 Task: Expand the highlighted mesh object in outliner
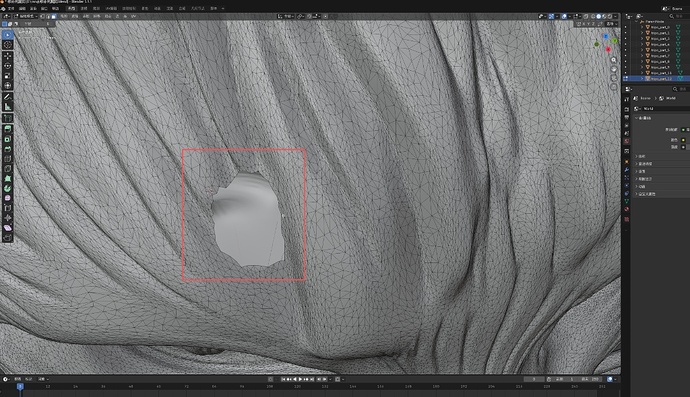642,78
